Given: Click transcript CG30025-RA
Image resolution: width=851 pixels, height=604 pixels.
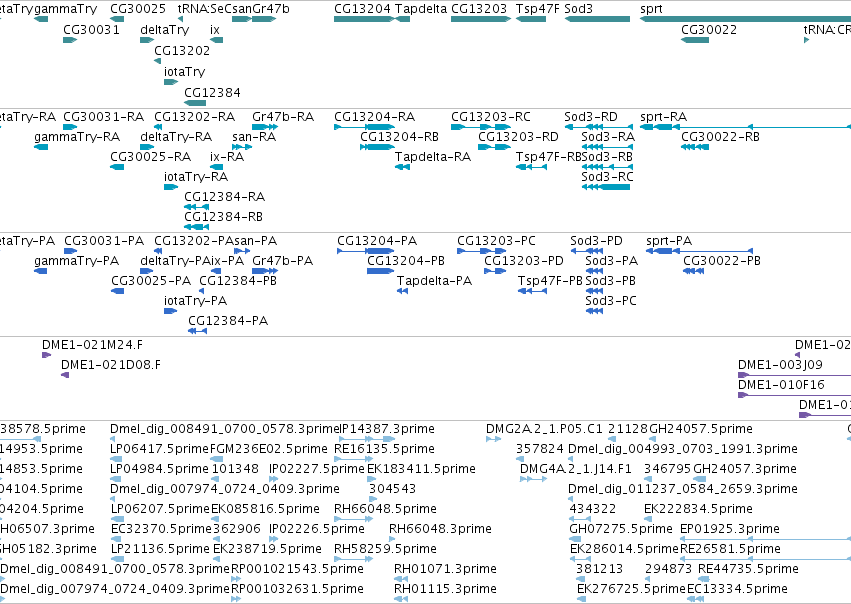Looking at the screenshot, I should tap(150, 157).
